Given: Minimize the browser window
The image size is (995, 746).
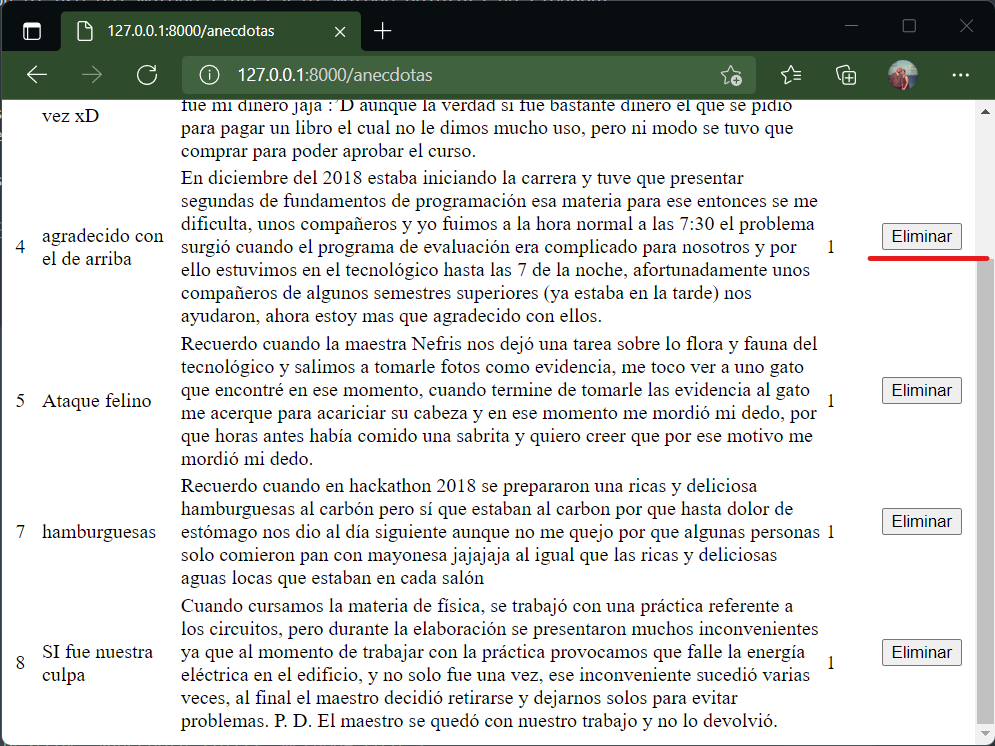Looking at the screenshot, I should click(852, 26).
